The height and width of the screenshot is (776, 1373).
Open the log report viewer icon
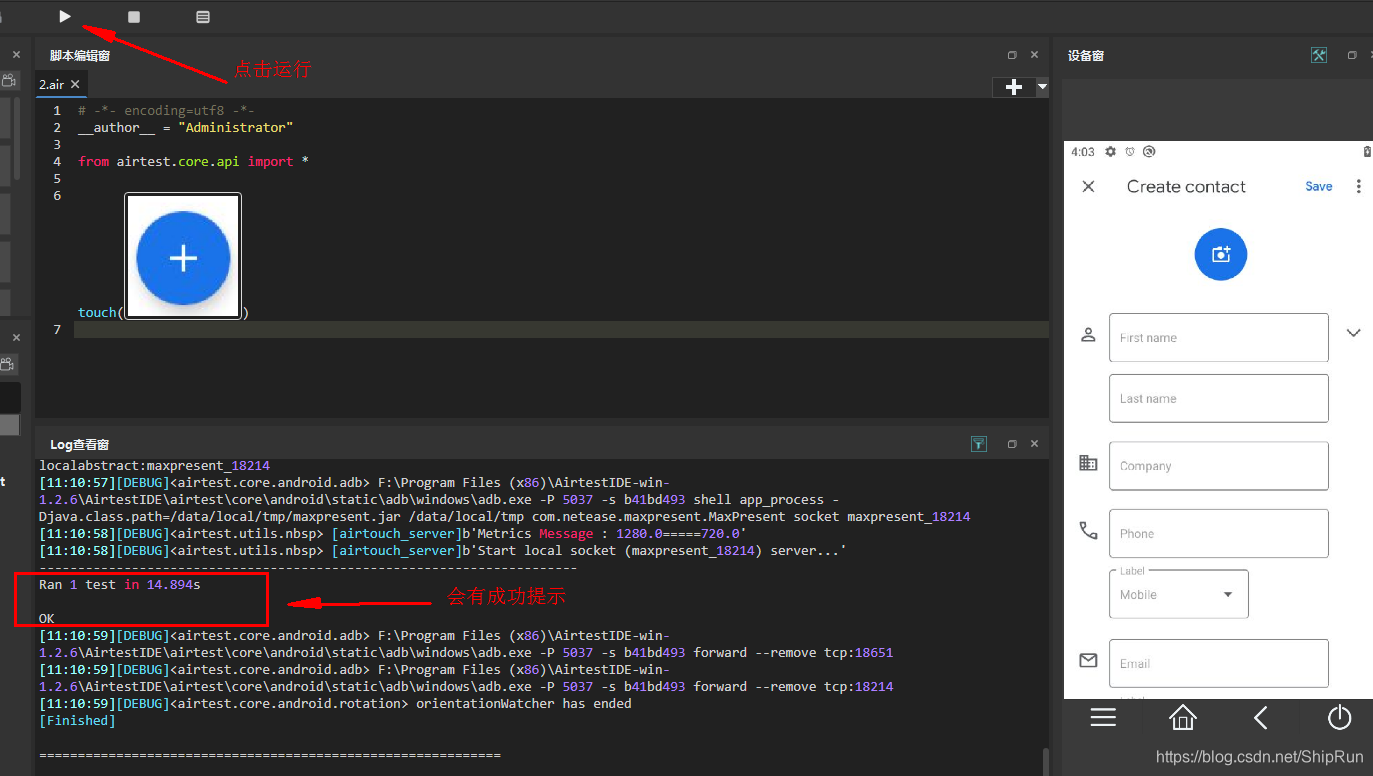[203, 17]
